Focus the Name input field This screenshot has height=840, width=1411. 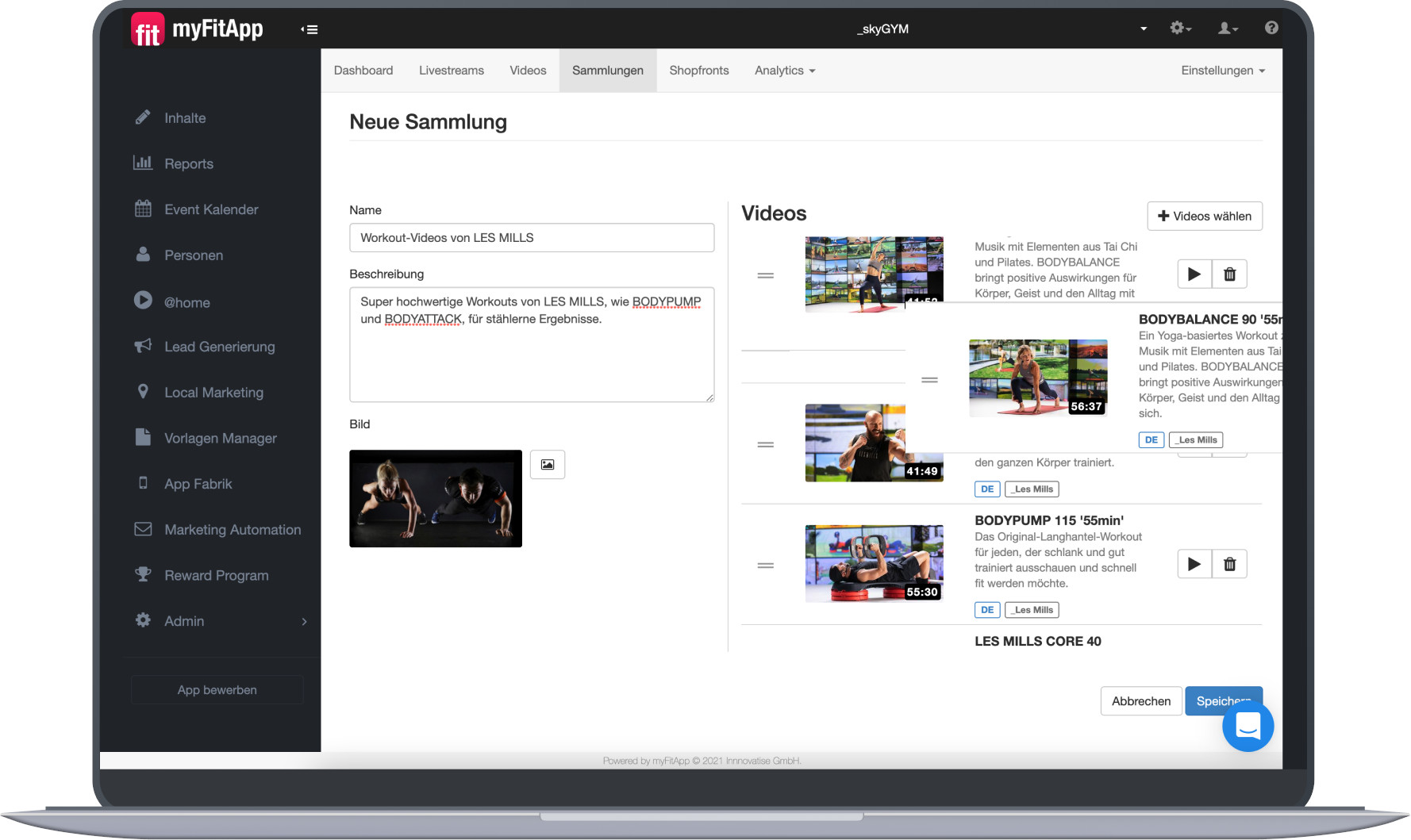532,238
